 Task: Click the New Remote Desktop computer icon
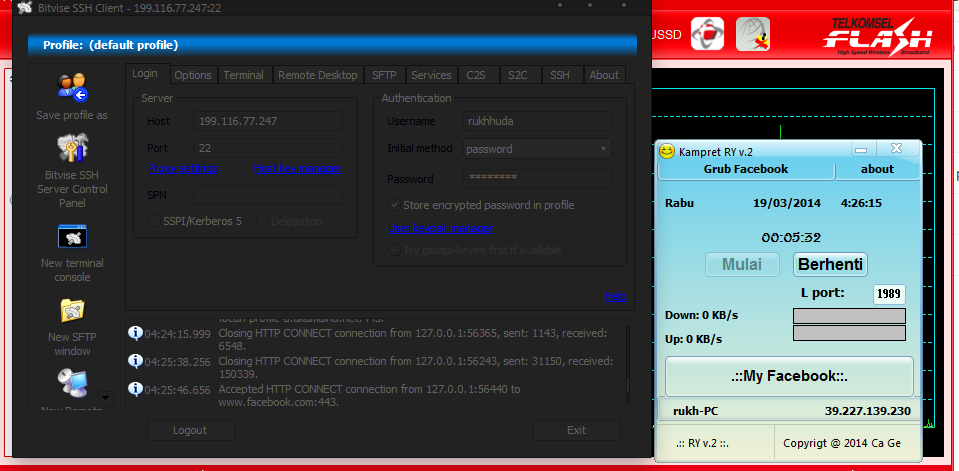(72, 384)
